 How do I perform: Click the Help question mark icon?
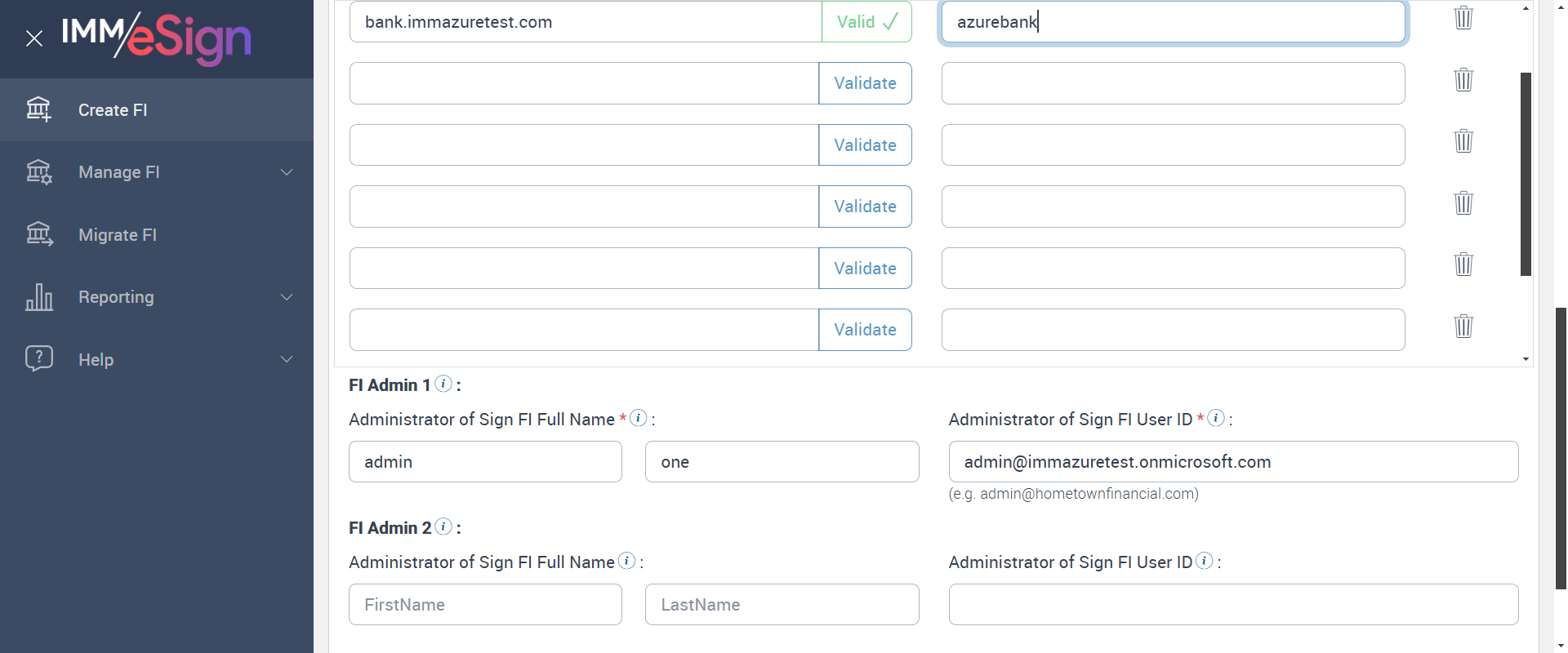pyautogui.click(x=38, y=359)
